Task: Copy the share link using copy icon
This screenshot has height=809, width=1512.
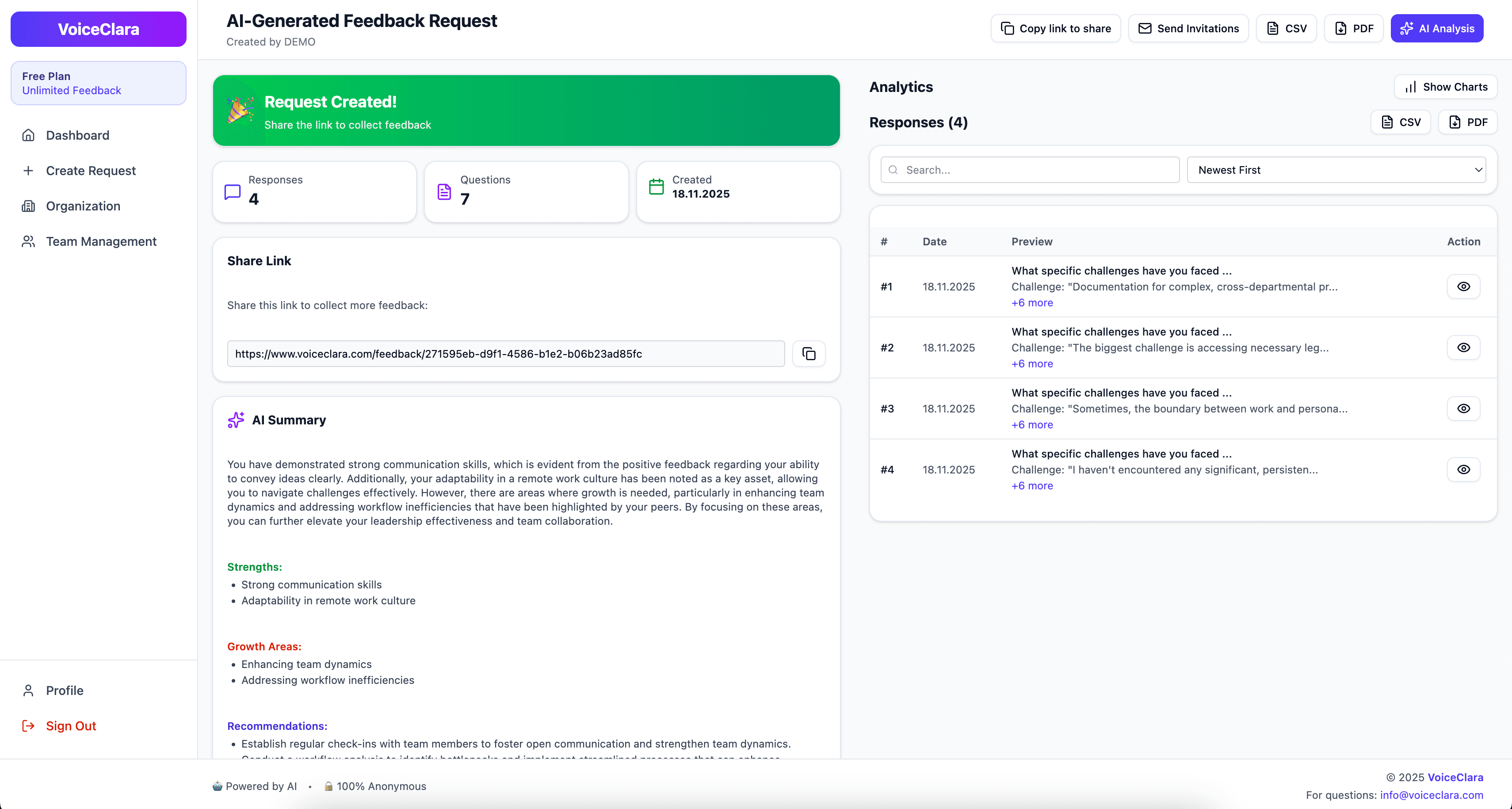Action: click(809, 353)
